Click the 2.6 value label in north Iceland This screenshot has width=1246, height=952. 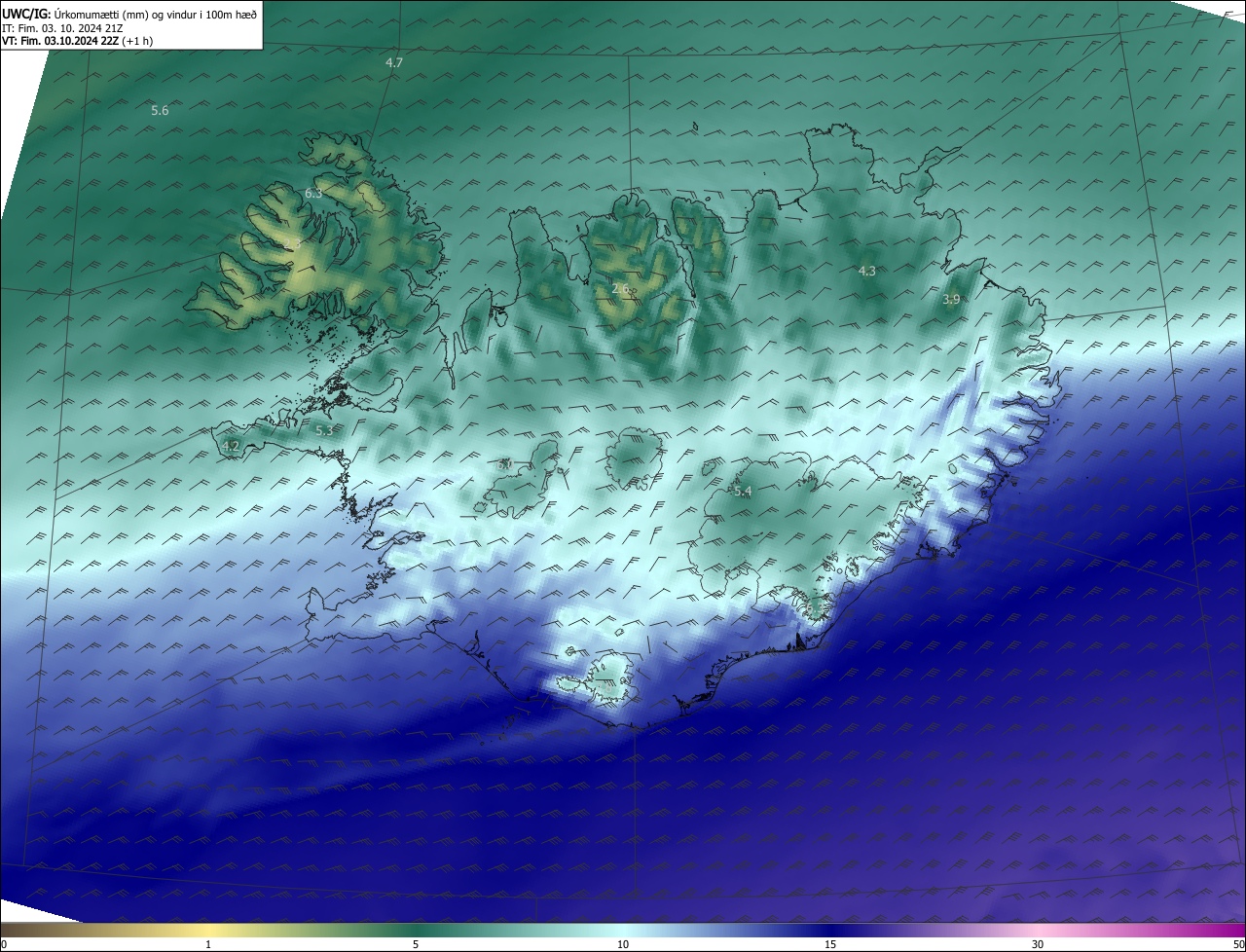point(620,289)
